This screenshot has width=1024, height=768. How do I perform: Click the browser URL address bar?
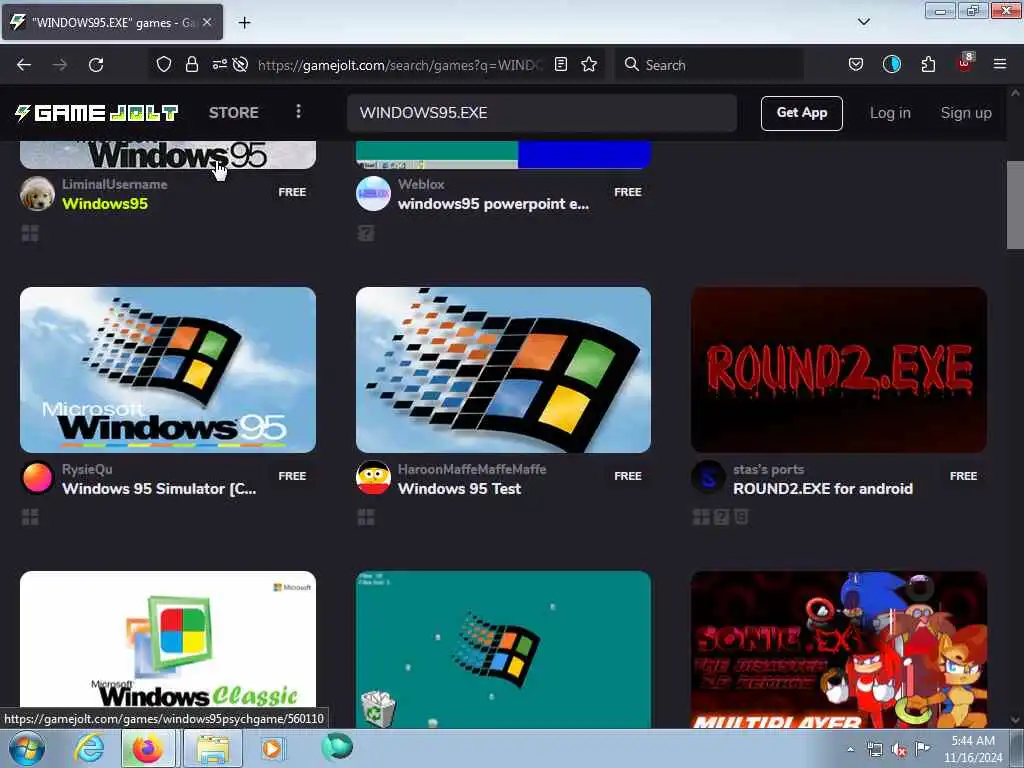400,65
